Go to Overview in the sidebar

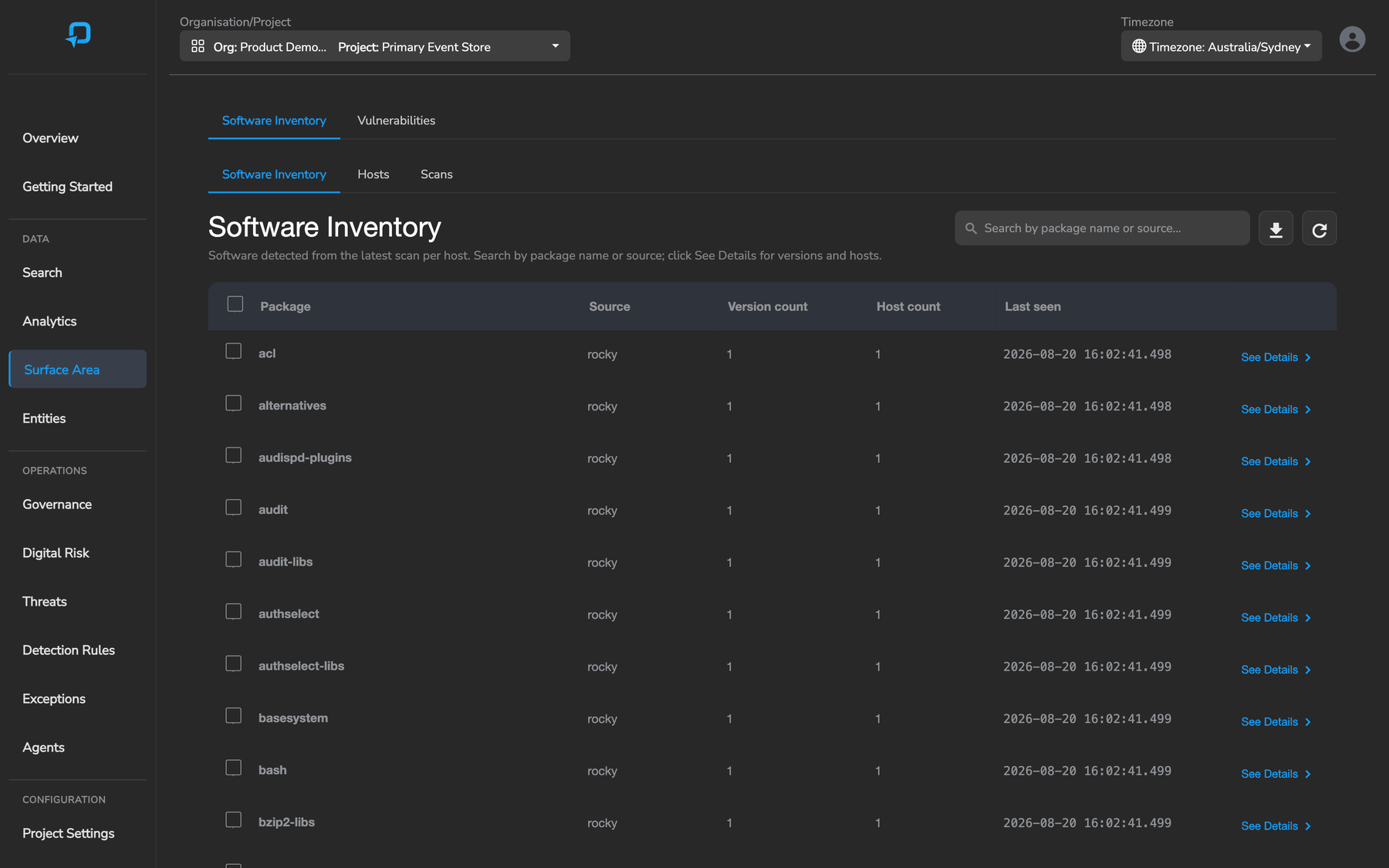tap(50, 138)
